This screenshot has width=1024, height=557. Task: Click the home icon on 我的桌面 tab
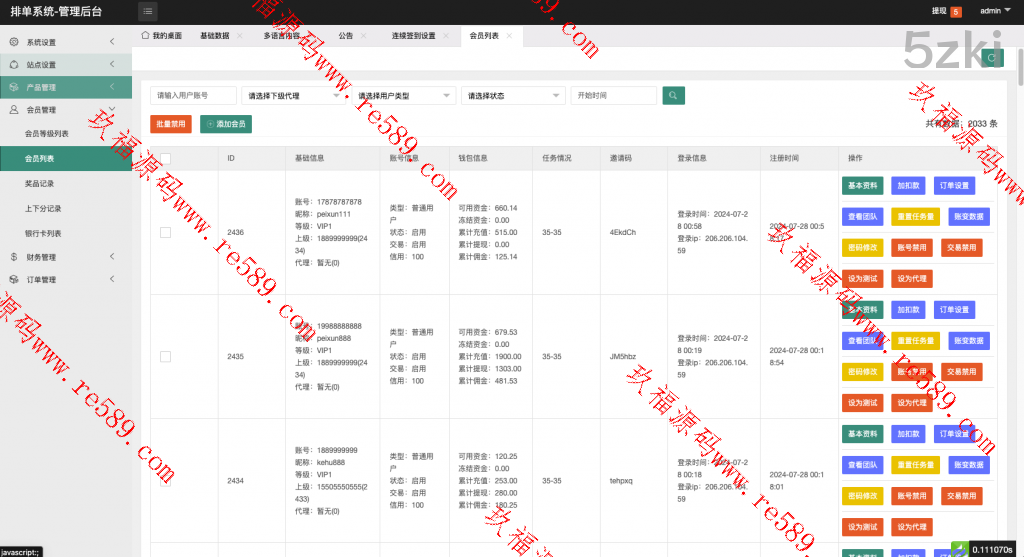pyautogui.click(x=146, y=36)
